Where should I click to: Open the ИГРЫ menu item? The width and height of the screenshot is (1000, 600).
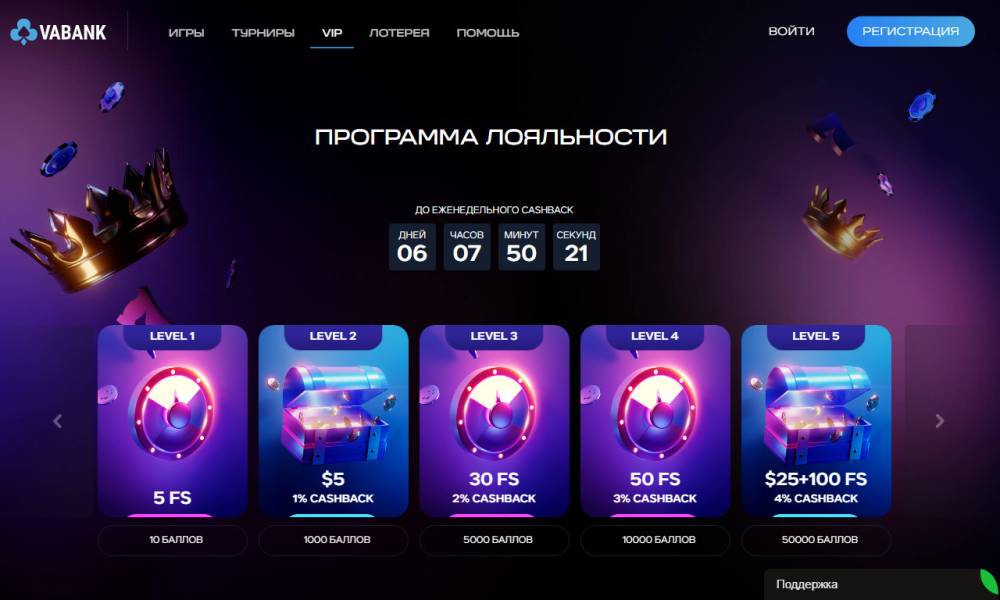[186, 33]
